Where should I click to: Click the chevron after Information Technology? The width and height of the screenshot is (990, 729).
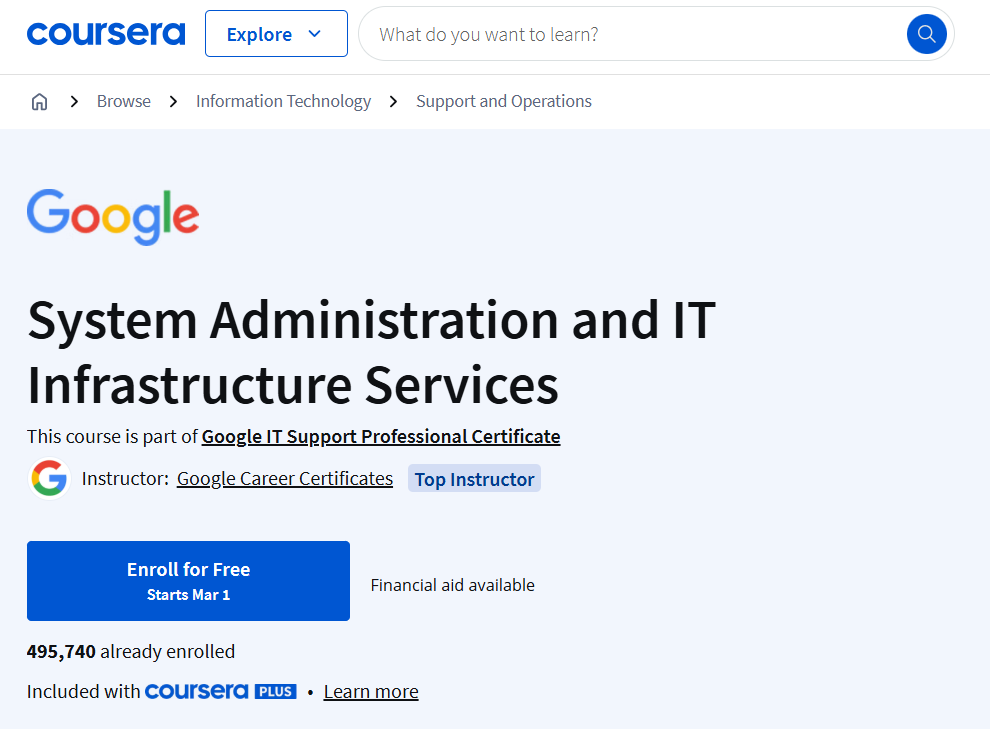(393, 101)
